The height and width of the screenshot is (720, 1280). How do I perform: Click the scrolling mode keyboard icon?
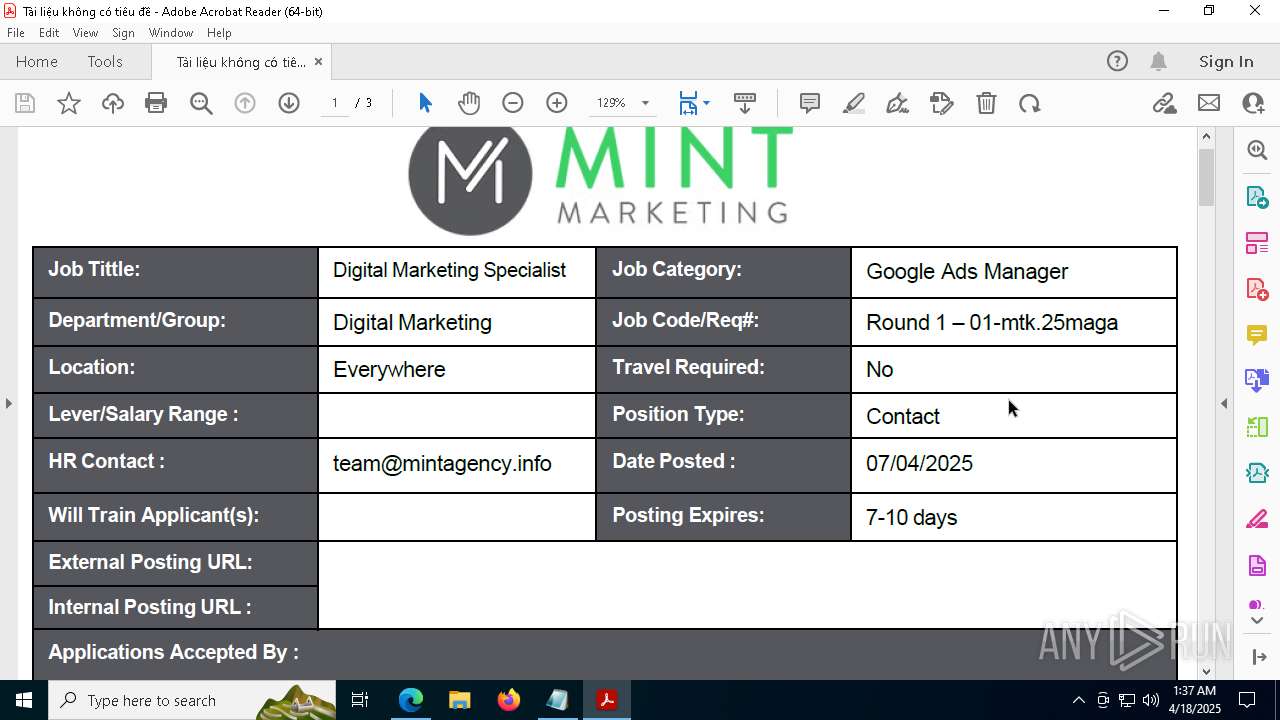(x=745, y=103)
